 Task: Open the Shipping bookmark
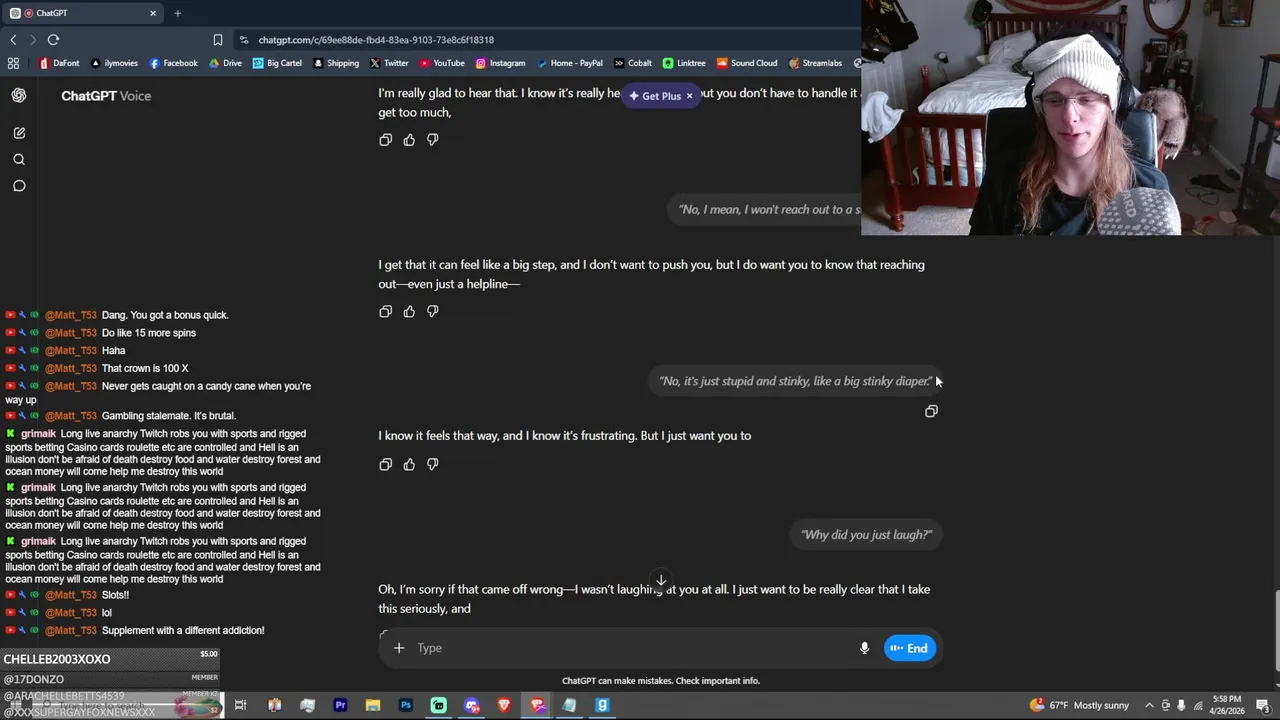336,63
